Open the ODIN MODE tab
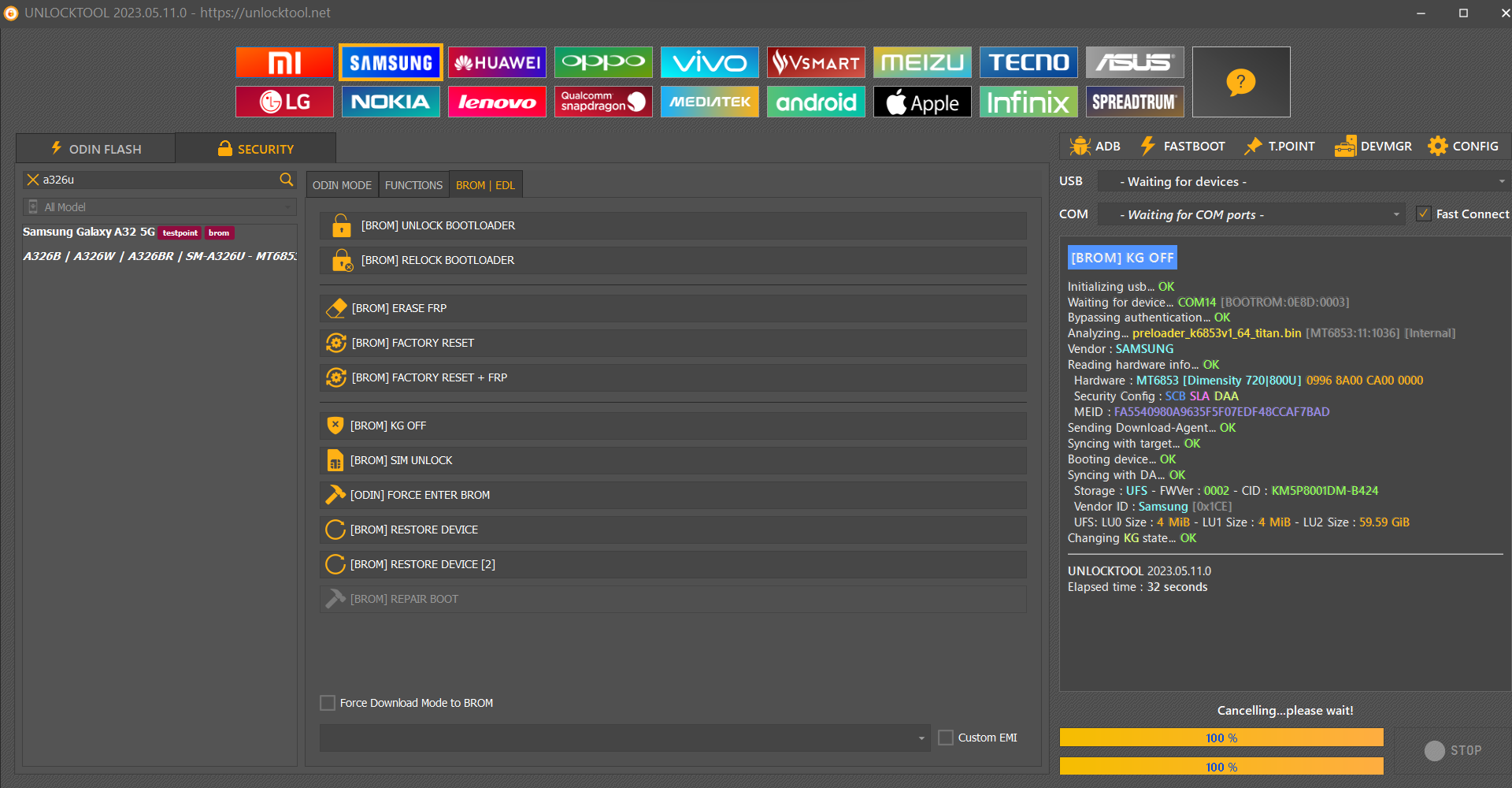1512x788 pixels. (342, 185)
